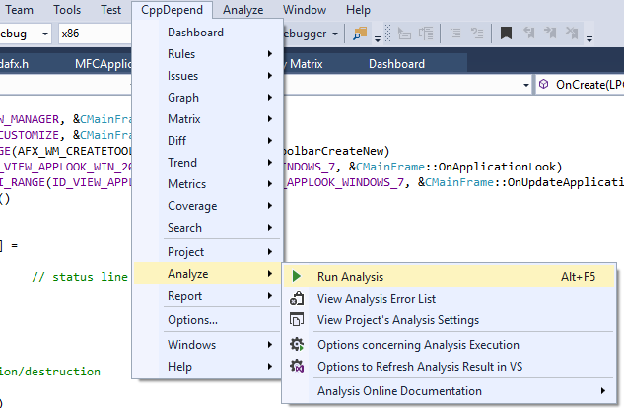Open the Analyze menu in menu bar
The height and width of the screenshot is (408, 624).
pos(243,10)
